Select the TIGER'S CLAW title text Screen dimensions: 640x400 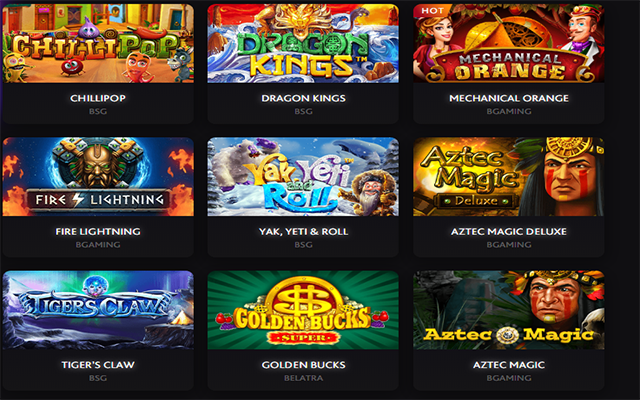coord(98,364)
